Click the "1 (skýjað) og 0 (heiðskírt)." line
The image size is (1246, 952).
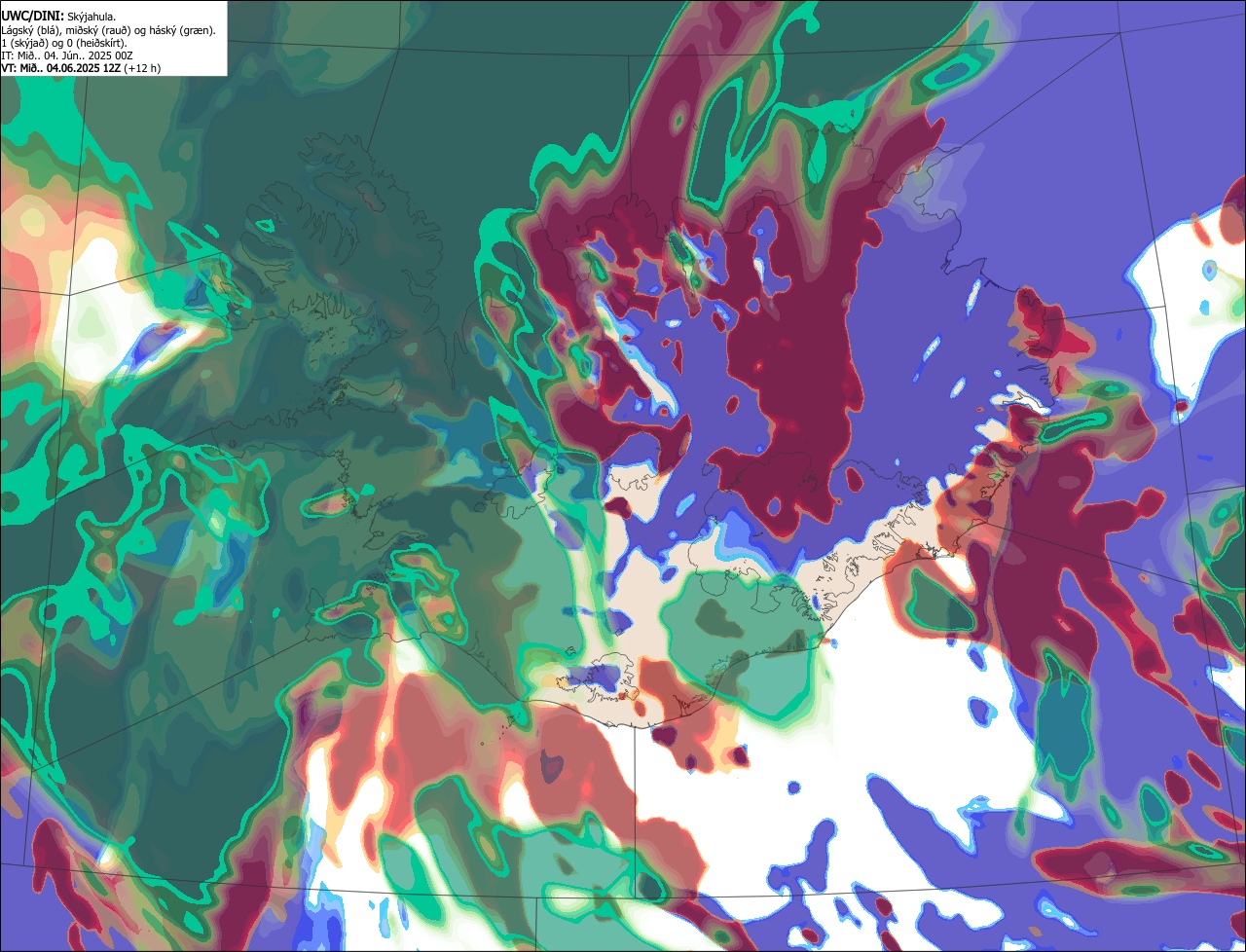(64, 43)
